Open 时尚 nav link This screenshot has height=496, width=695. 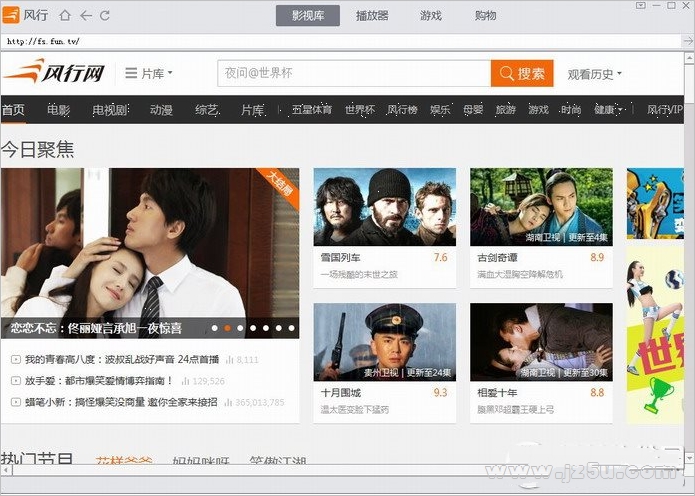tap(571, 109)
